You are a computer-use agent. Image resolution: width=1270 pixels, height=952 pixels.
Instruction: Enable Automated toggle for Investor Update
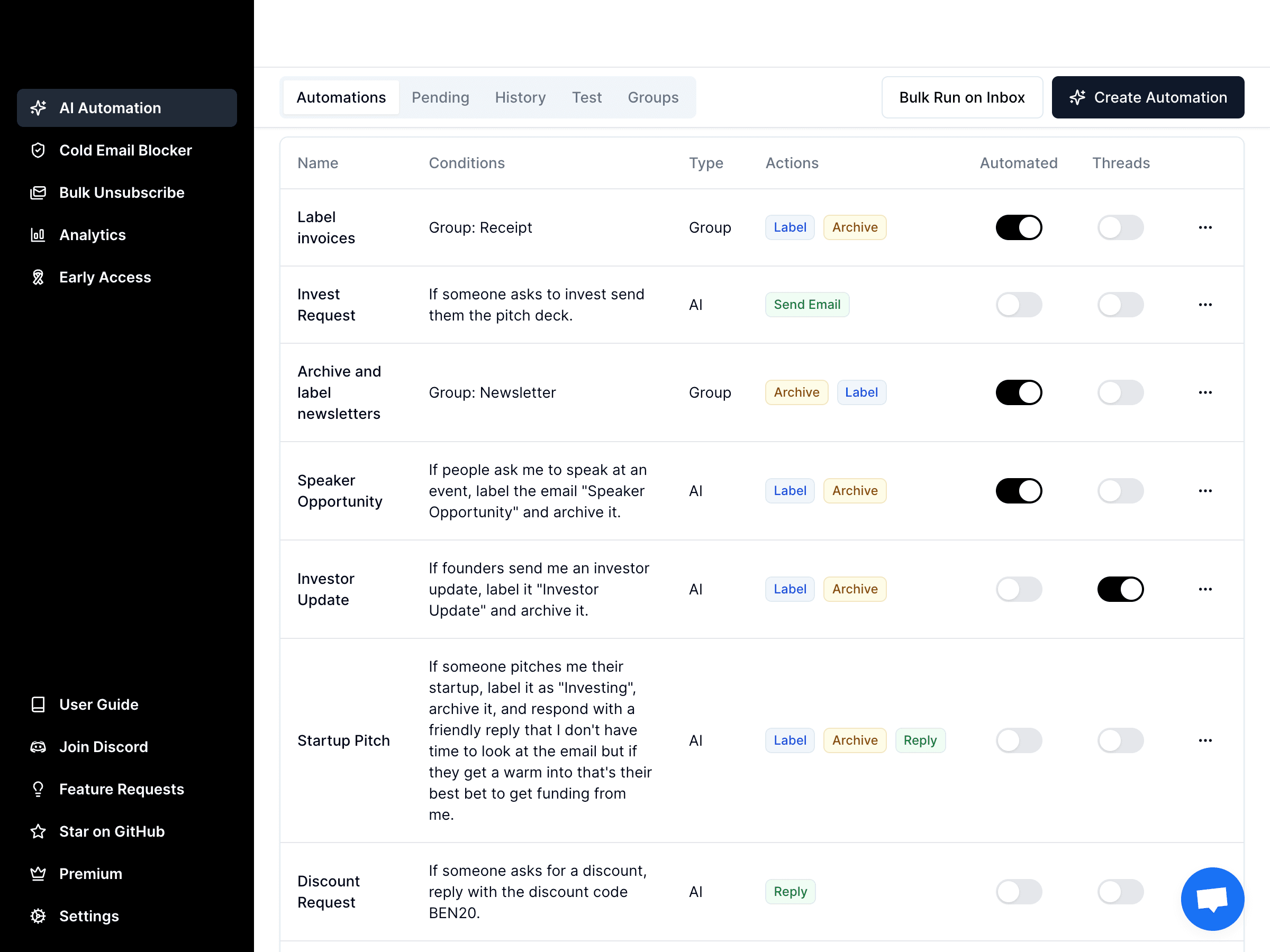[1019, 589]
